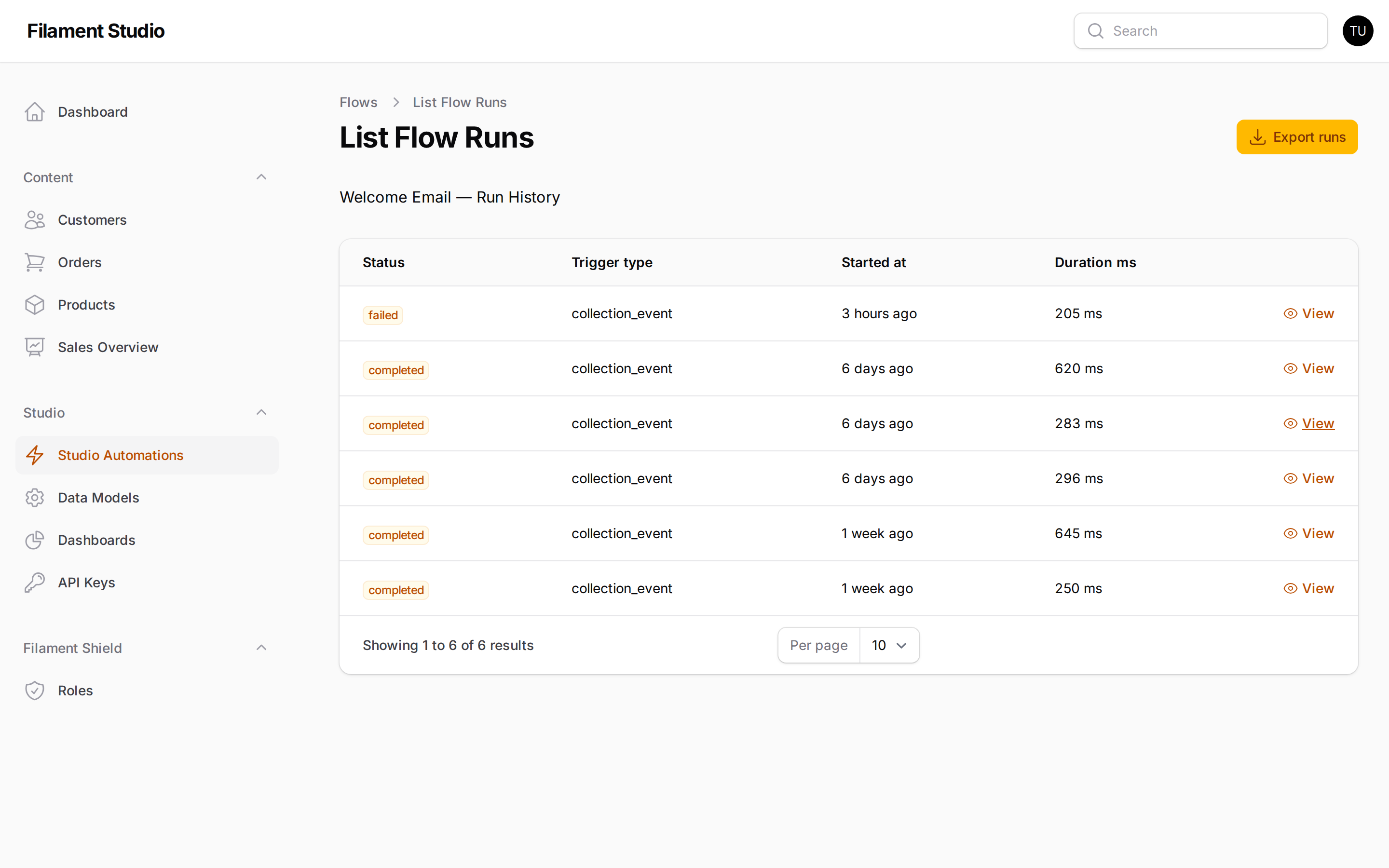This screenshot has height=868, width=1389.
Task: Go to Dashboards in the Studio group
Action: (147, 540)
